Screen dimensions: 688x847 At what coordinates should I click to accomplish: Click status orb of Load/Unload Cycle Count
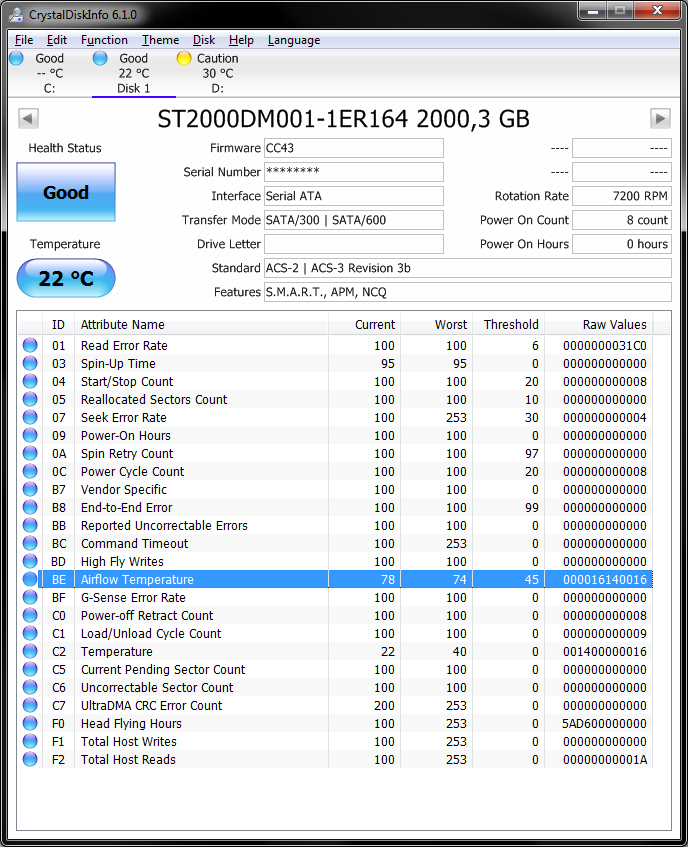tap(30, 633)
